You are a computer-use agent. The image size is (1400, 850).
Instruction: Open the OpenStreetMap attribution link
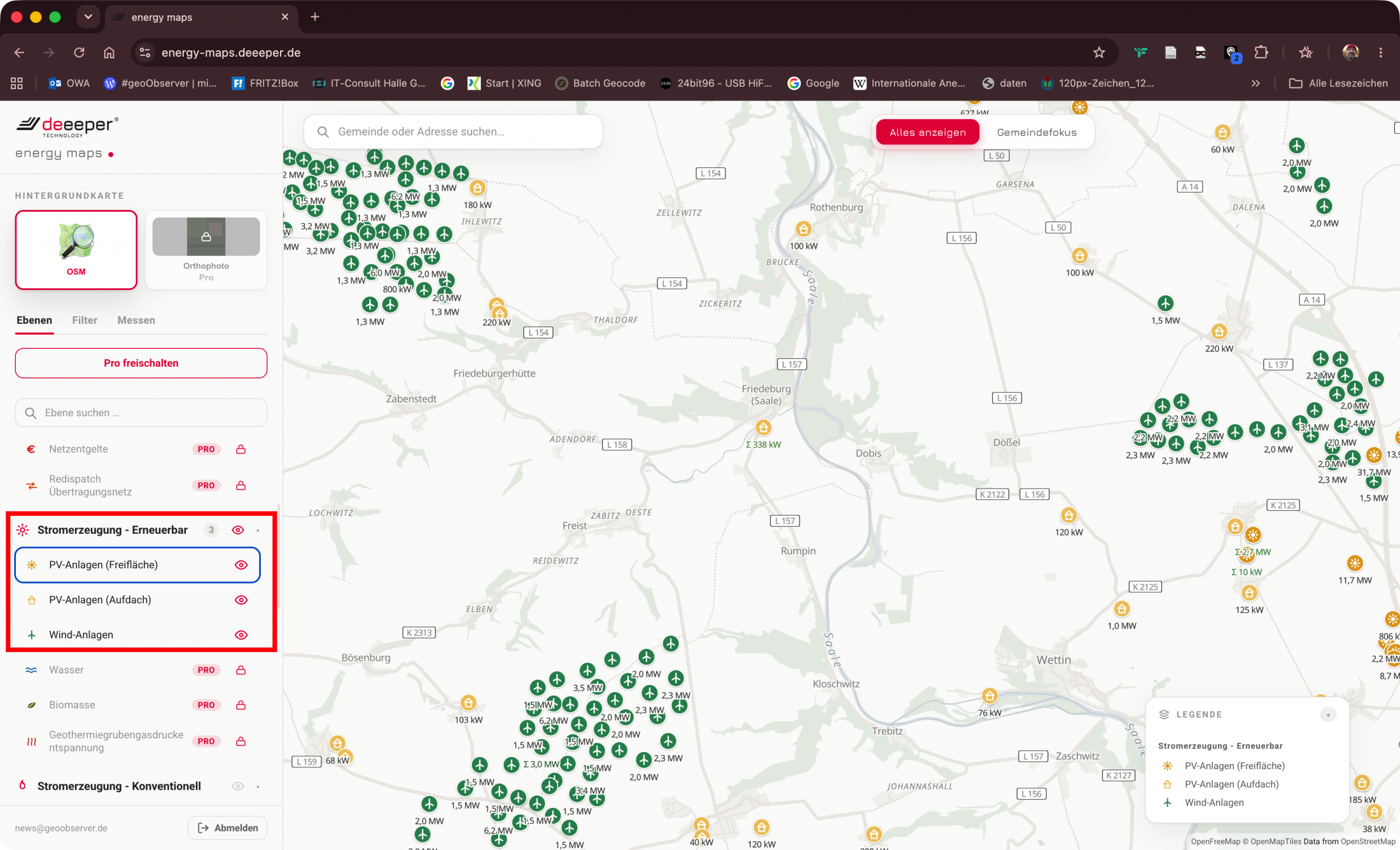(1368, 841)
